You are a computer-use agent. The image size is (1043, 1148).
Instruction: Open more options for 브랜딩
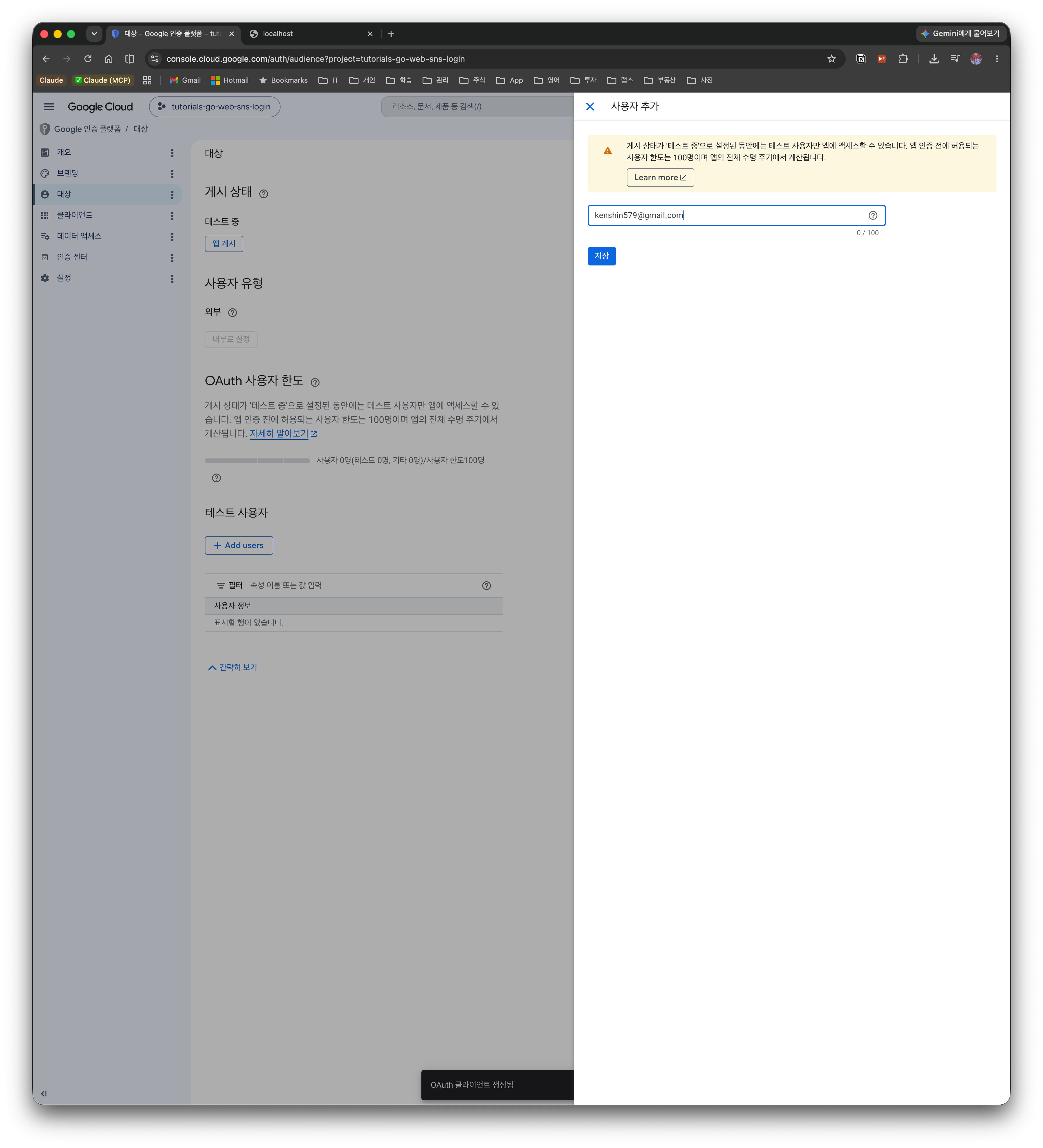coord(172,174)
